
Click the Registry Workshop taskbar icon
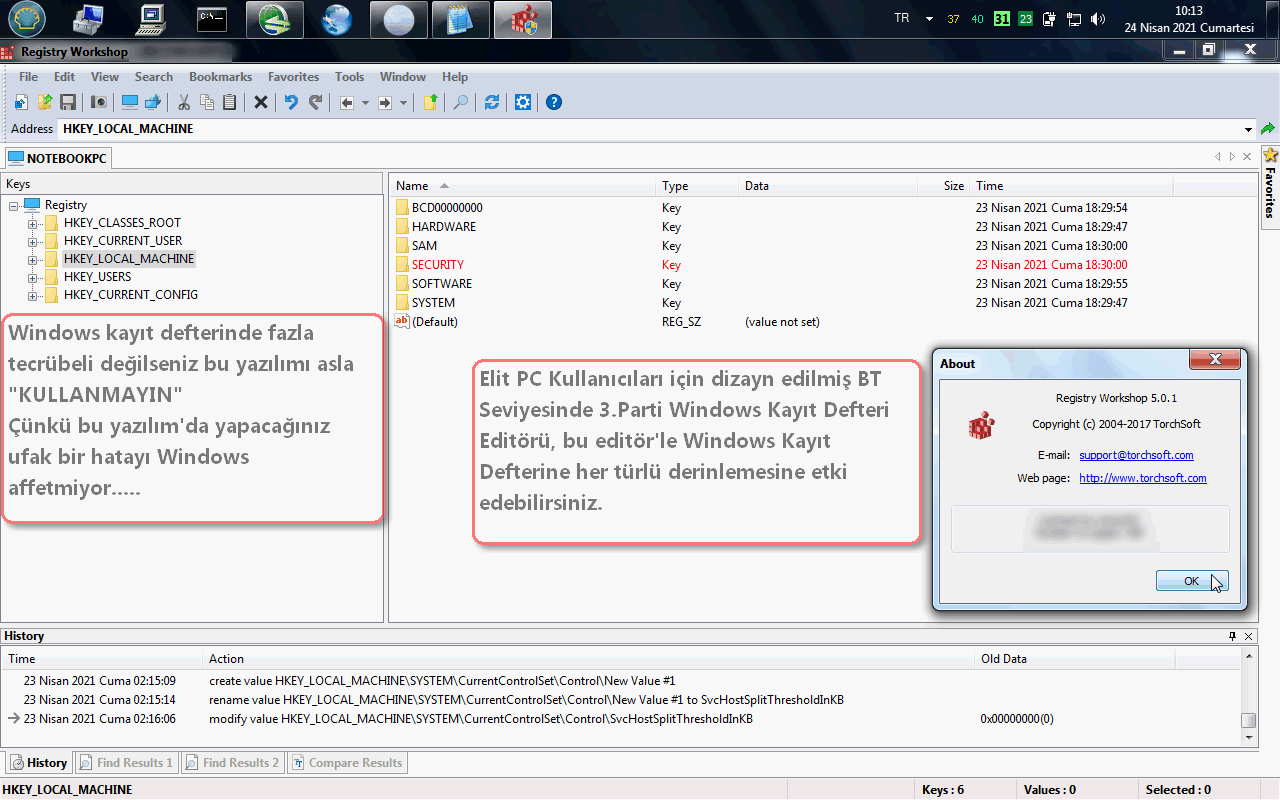[x=523, y=19]
